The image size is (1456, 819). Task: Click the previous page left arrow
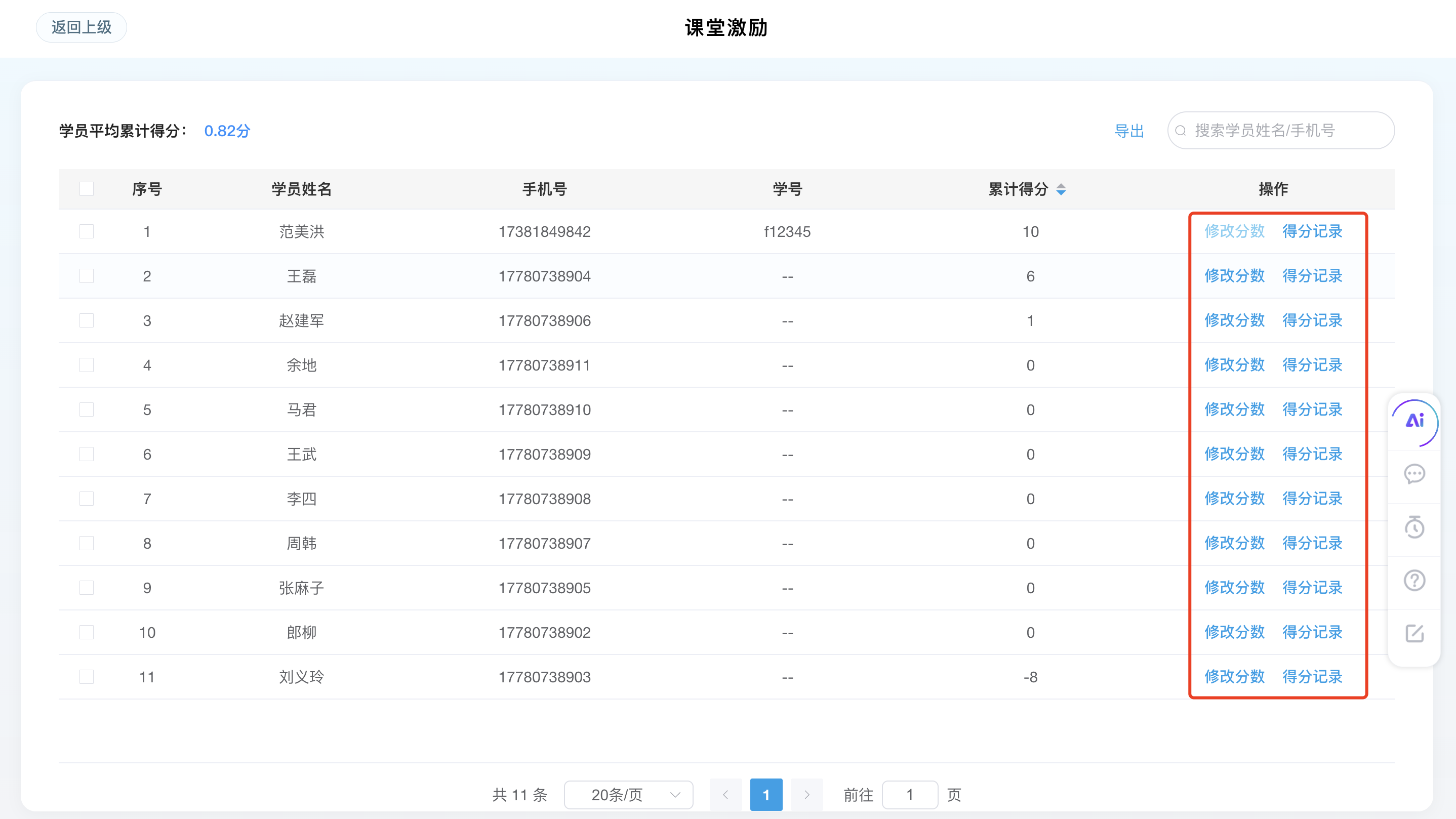point(726,794)
